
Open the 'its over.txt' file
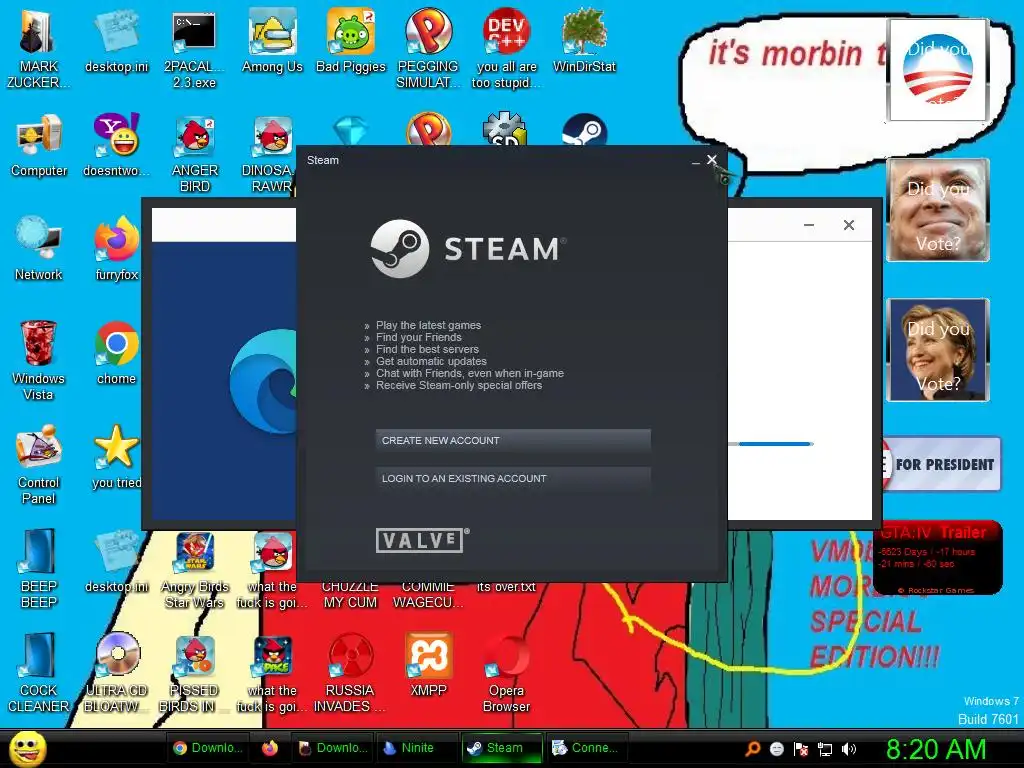[x=506, y=586]
